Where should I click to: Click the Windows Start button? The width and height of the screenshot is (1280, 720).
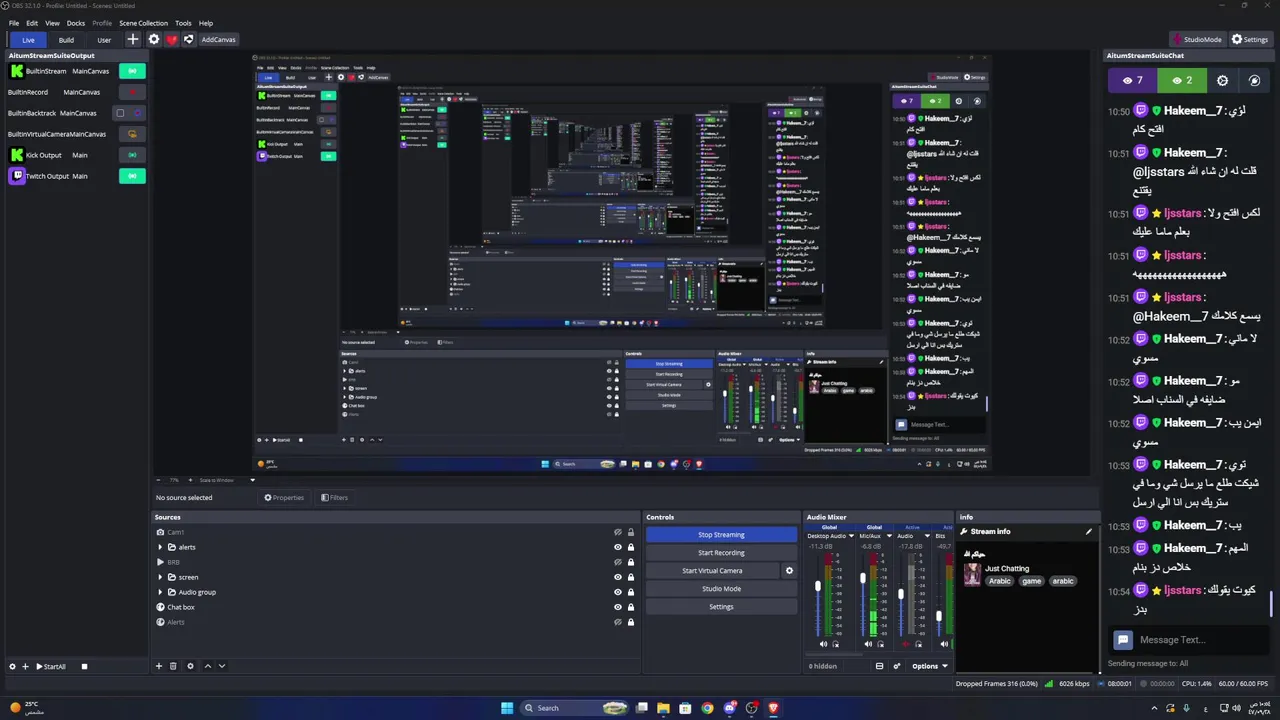point(507,708)
